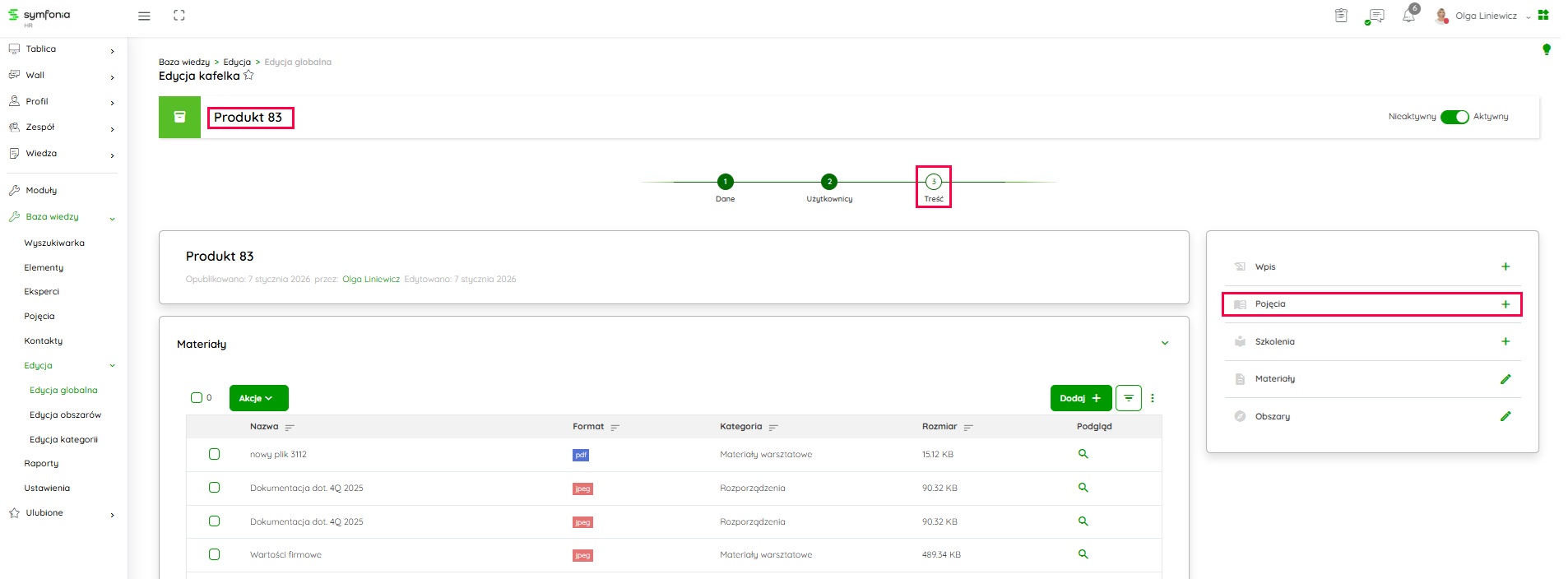Toggle fullscreen mode icon

[x=179, y=16]
